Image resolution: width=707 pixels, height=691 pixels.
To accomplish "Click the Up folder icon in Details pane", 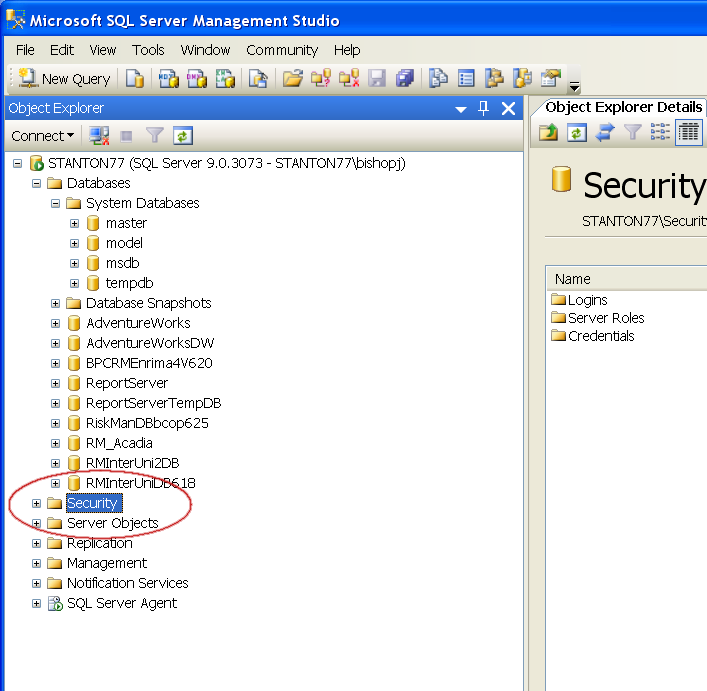I will [x=548, y=133].
